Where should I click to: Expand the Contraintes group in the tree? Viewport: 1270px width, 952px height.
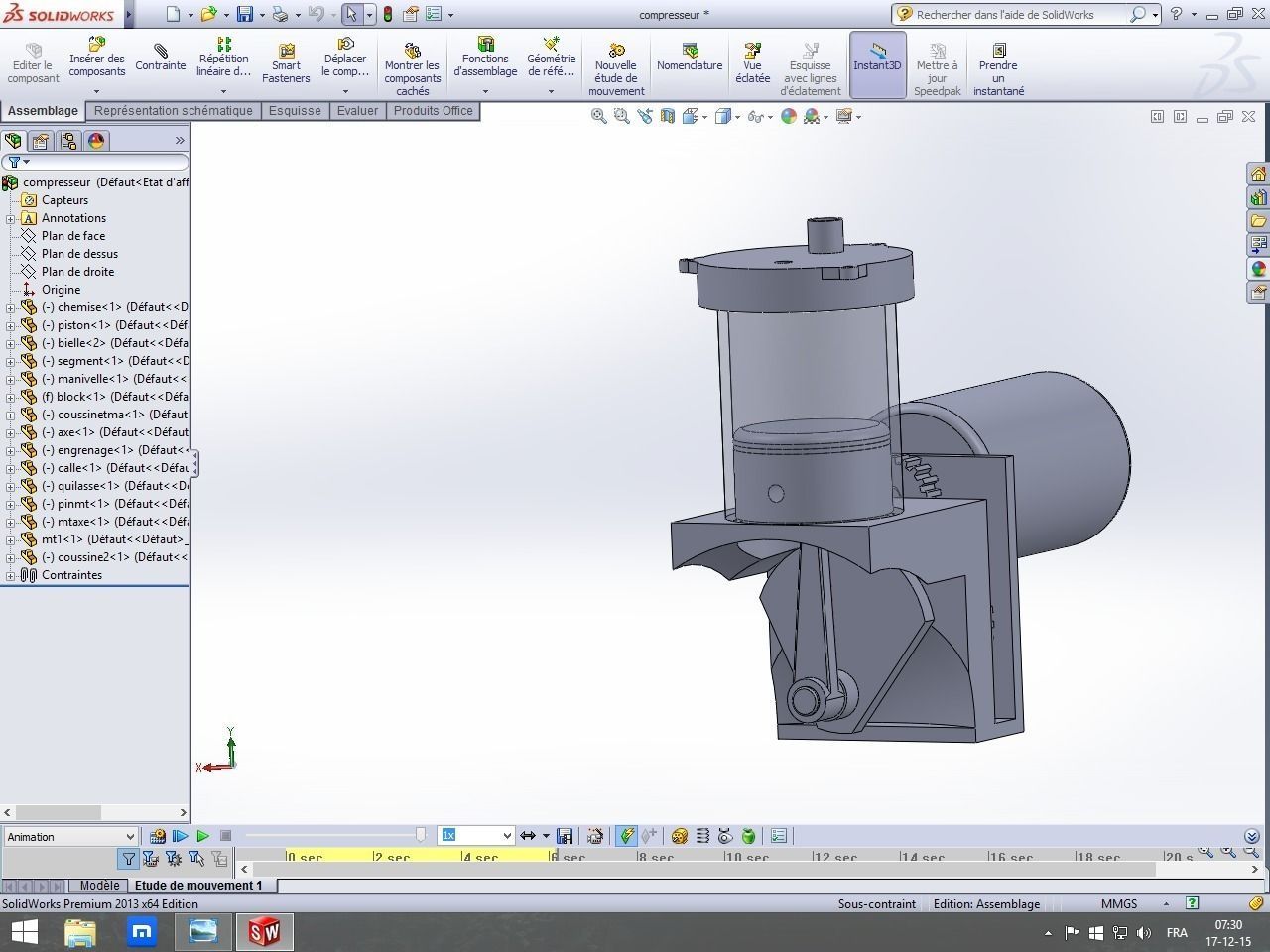coord(13,575)
